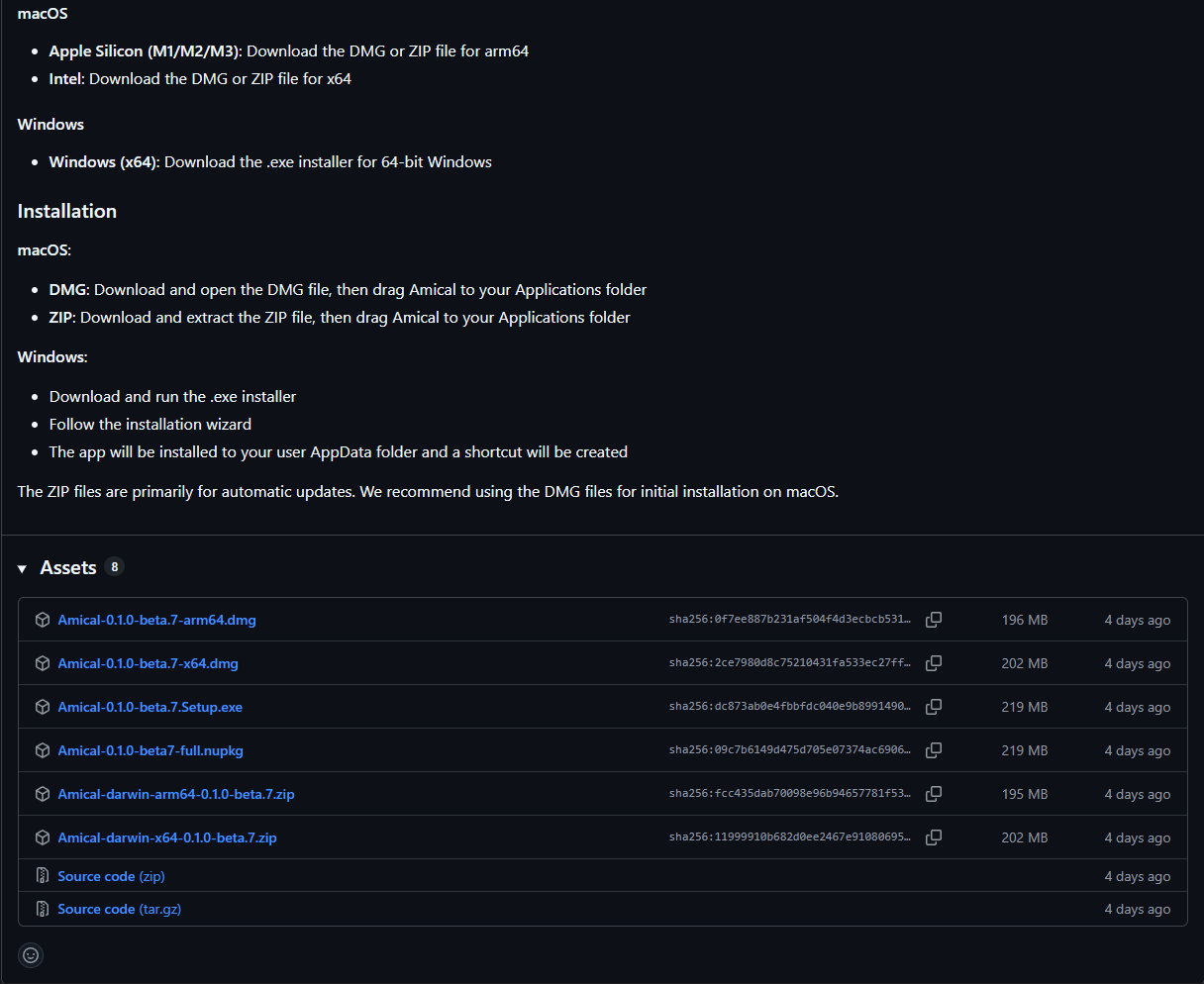The image size is (1204, 984).
Task: Download Amical-0.1.0-beta.7-arm64.dmg
Action: click(x=156, y=620)
